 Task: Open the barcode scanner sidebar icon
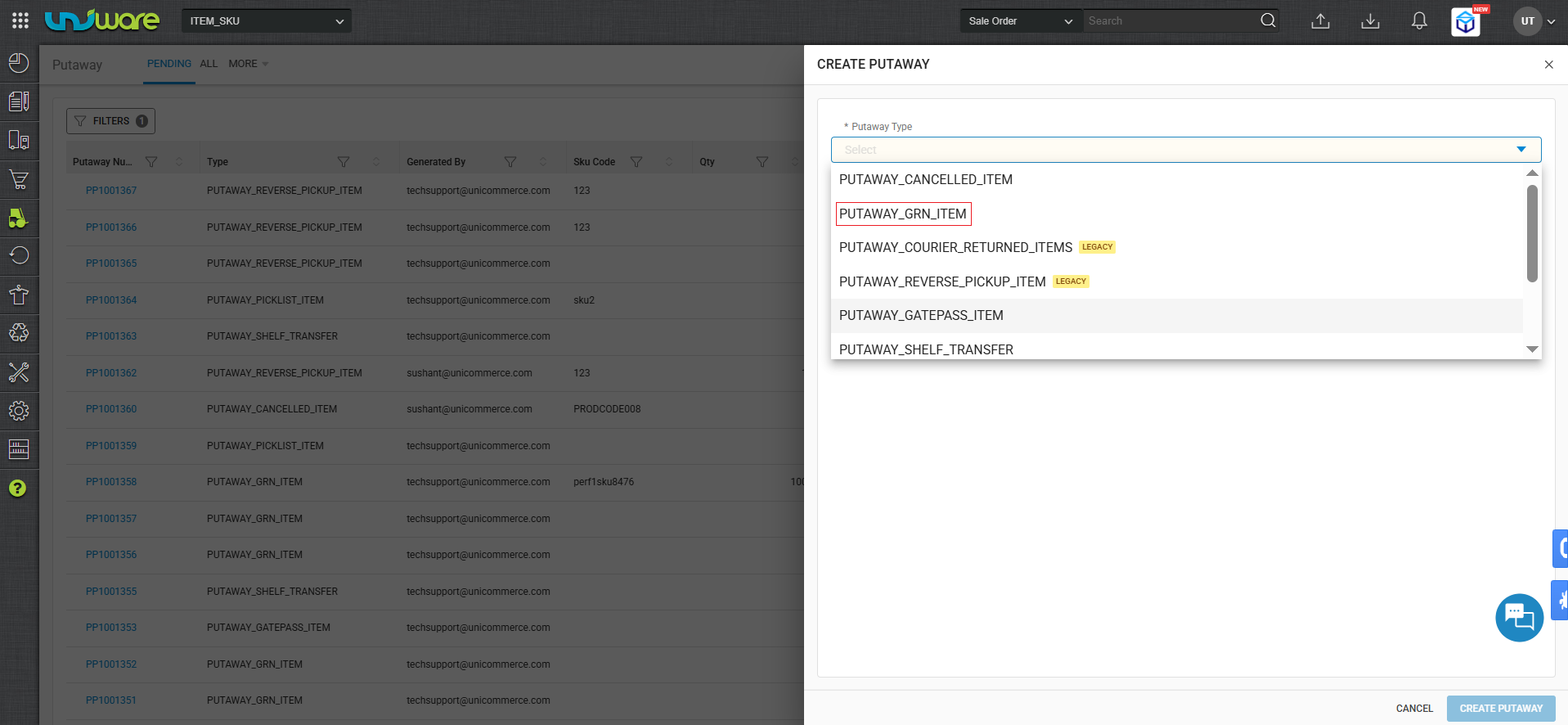tap(19, 449)
